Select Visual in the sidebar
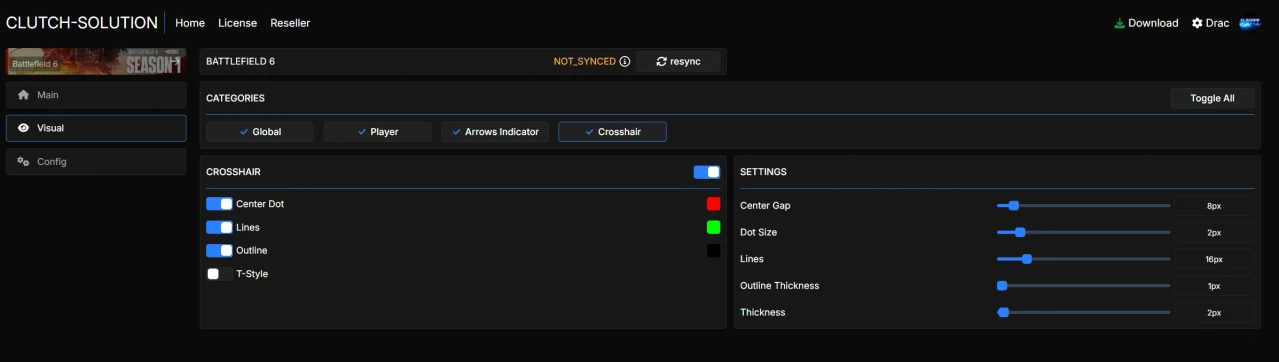This screenshot has width=1279, height=362. (96, 128)
